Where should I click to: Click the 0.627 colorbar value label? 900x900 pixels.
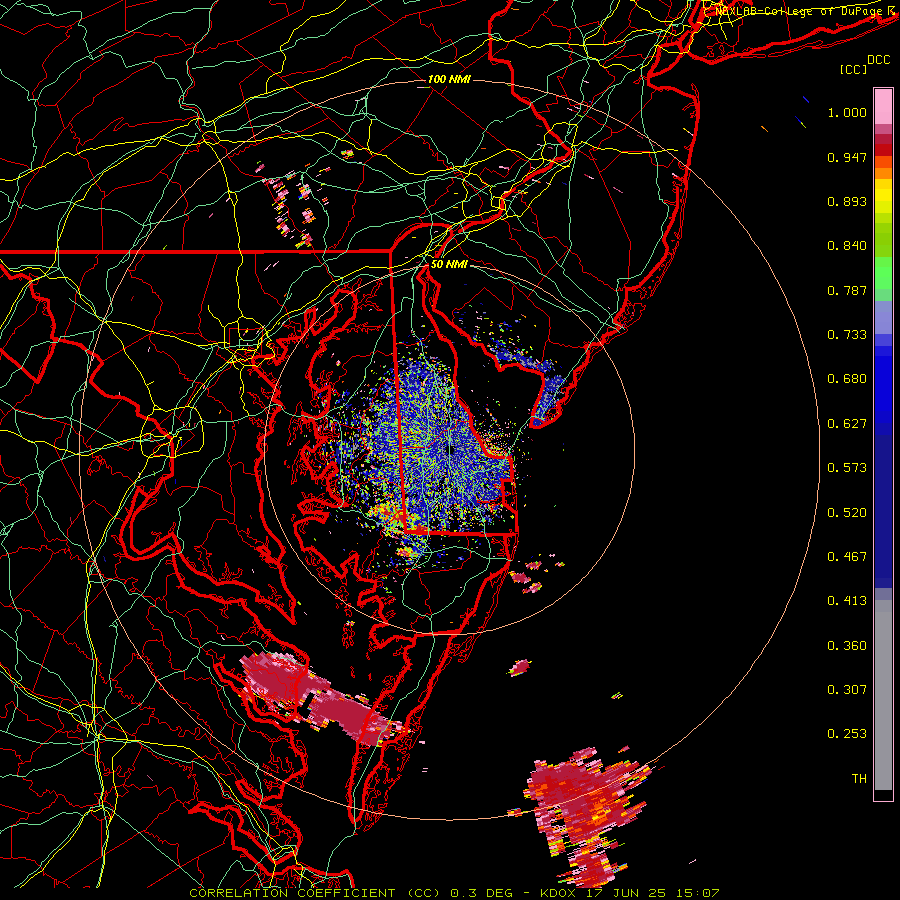pyautogui.click(x=847, y=424)
